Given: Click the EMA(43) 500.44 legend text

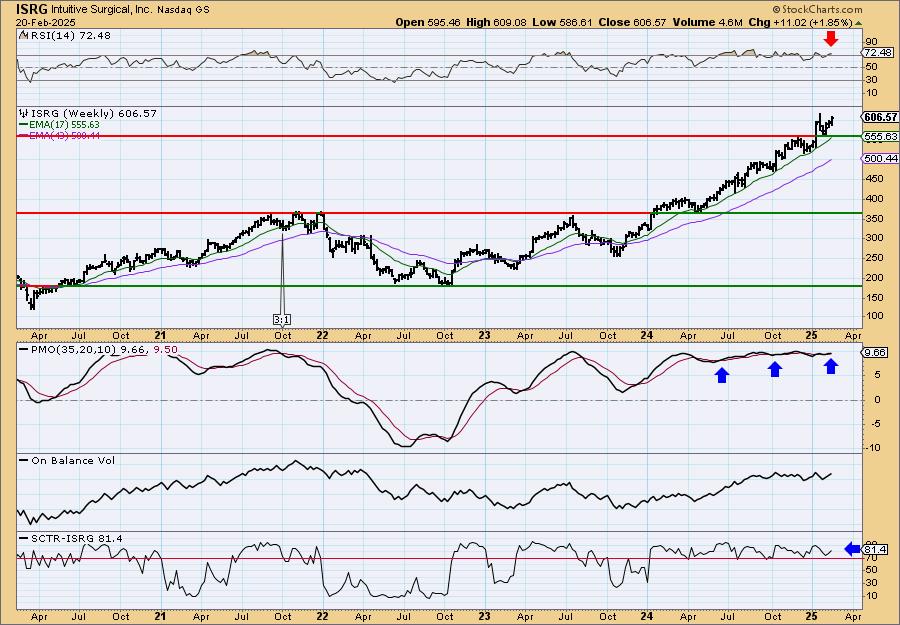Looking at the screenshot, I should tap(64, 135).
